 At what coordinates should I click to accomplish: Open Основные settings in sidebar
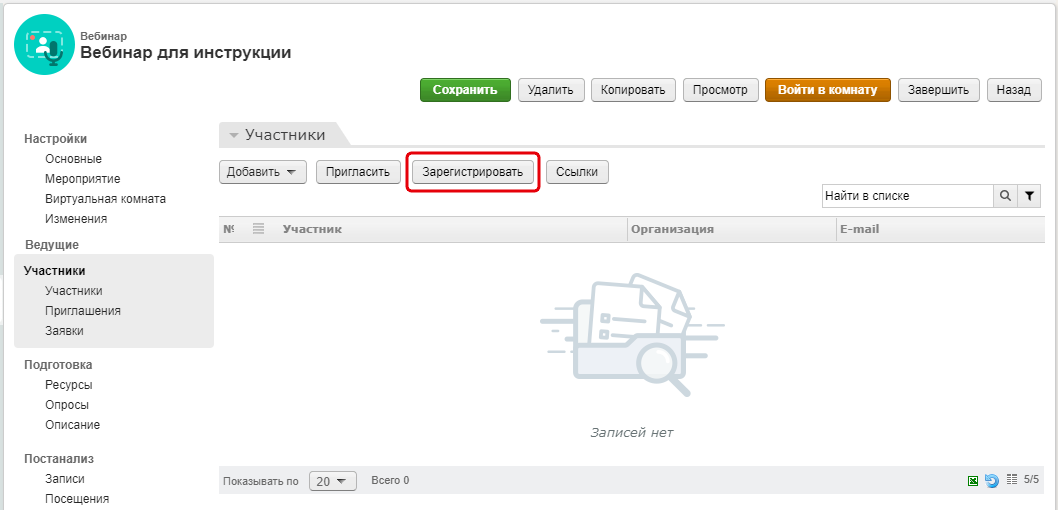[x=74, y=159]
